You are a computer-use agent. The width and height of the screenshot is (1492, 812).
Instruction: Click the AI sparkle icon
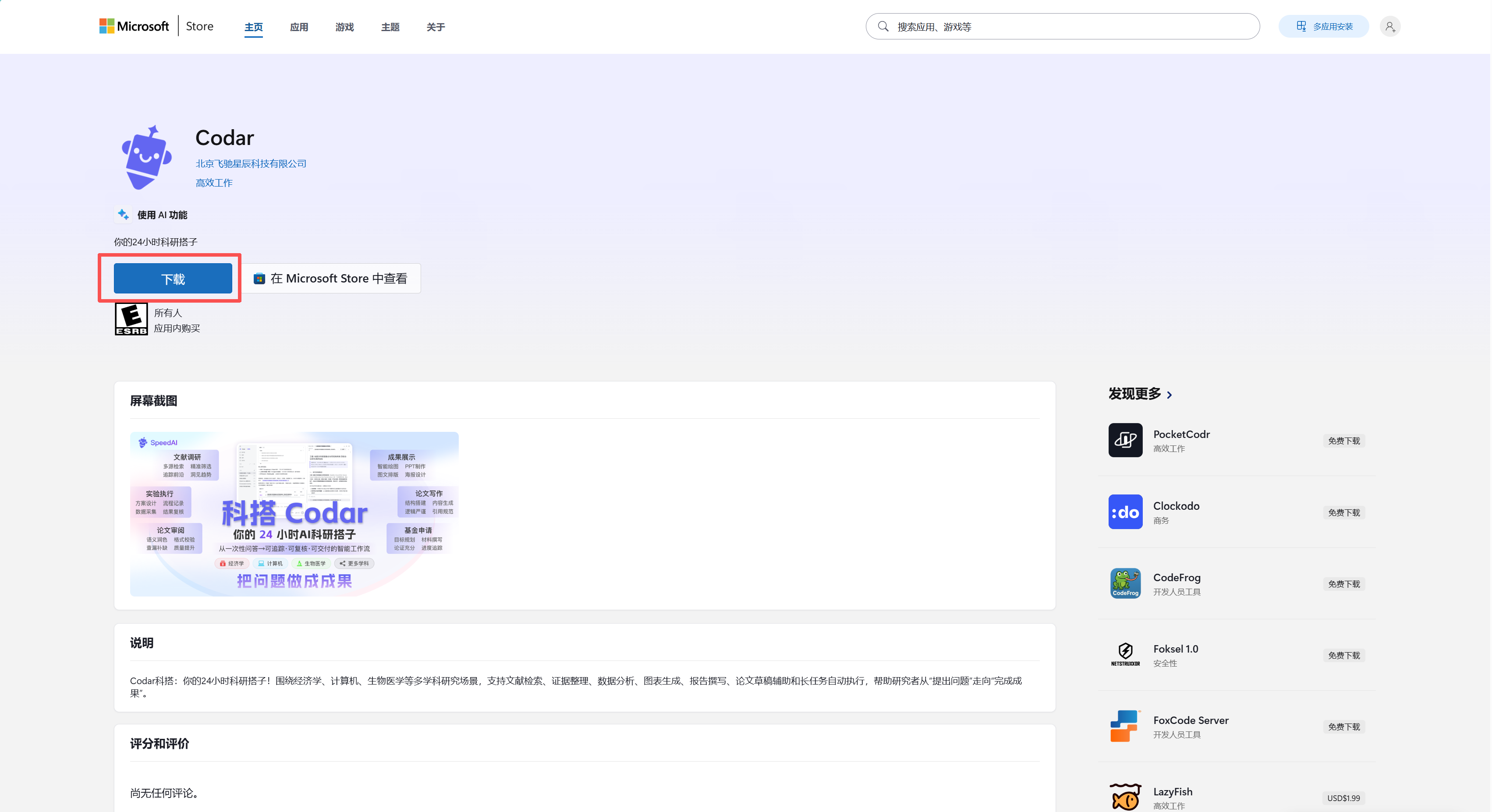pos(123,215)
